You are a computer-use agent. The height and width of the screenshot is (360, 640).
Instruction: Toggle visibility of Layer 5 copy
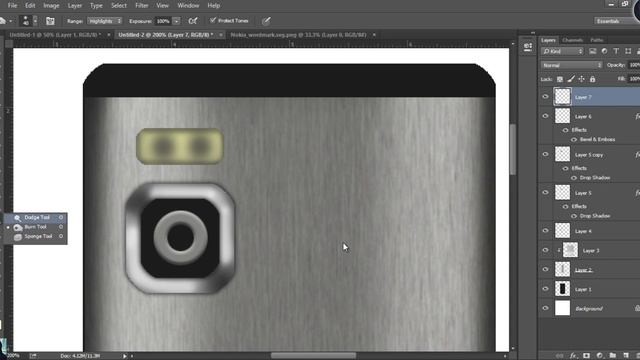click(545, 154)
